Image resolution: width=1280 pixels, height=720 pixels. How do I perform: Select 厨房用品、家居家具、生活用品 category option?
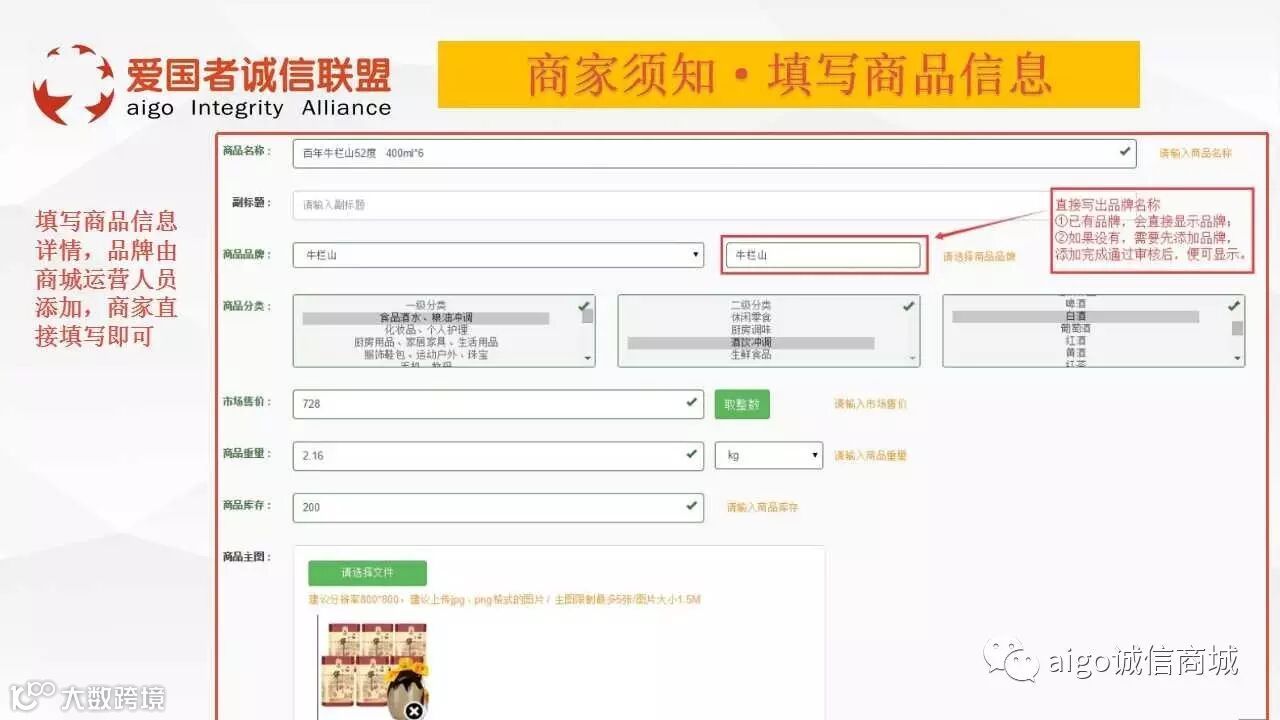point(426,342)
